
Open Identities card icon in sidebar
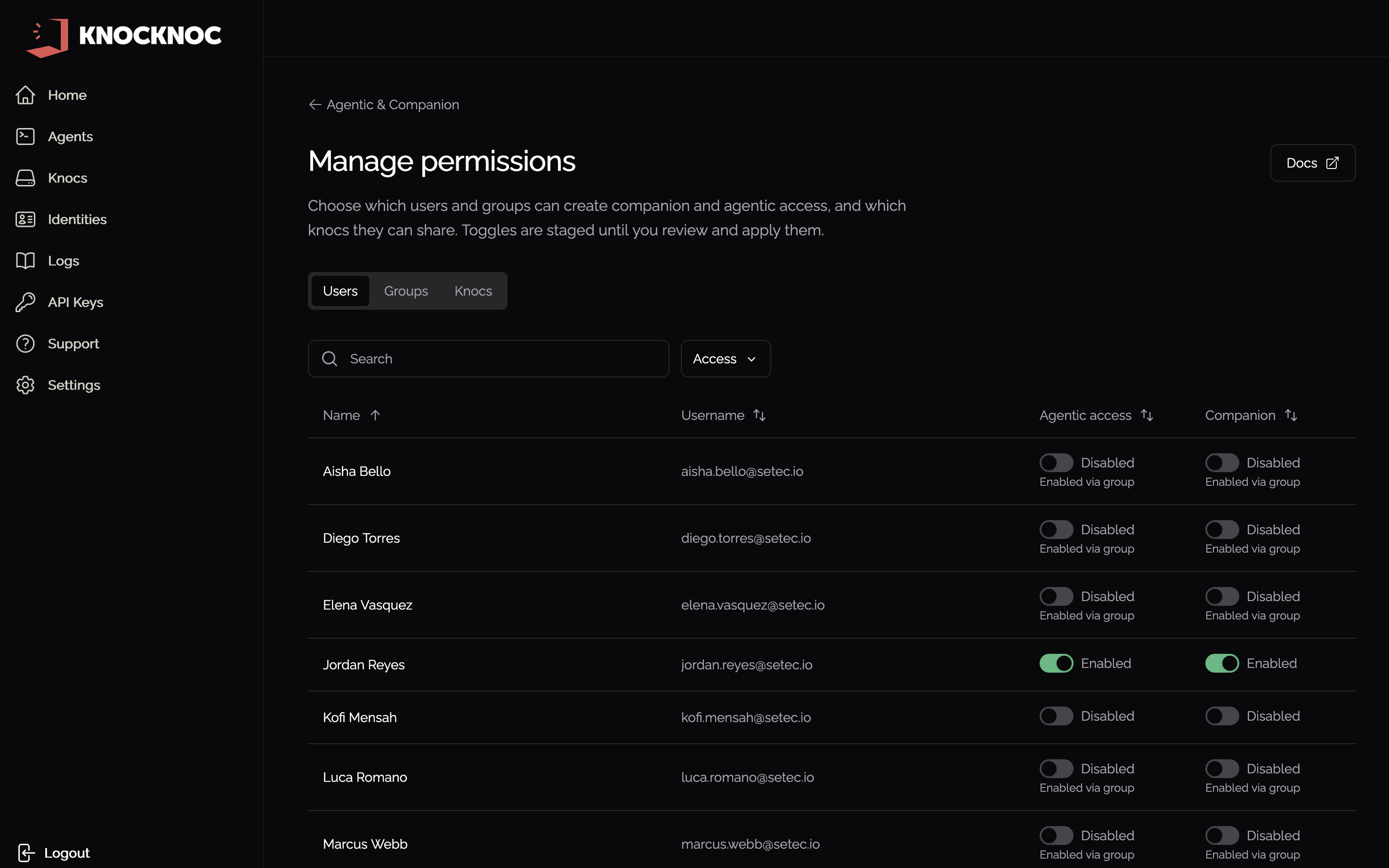(25, 219)
